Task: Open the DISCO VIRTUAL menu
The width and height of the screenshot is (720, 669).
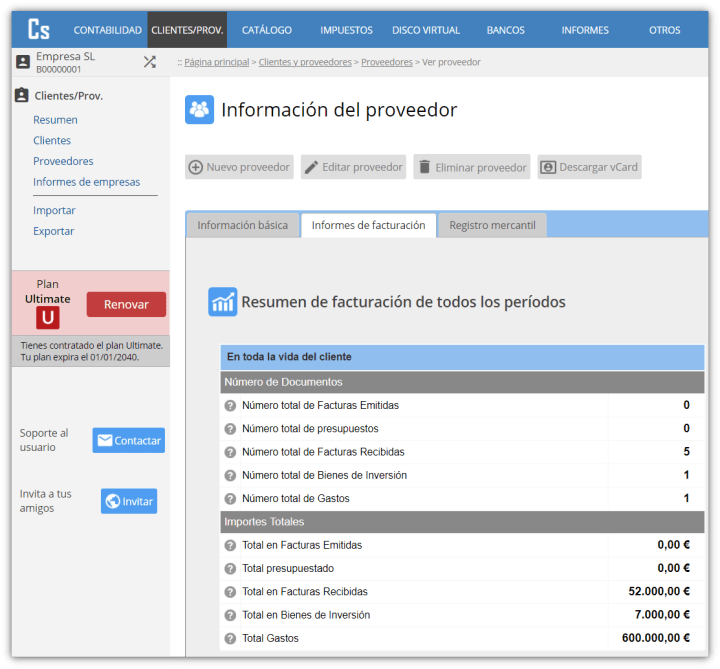Action: pos(426,30)
